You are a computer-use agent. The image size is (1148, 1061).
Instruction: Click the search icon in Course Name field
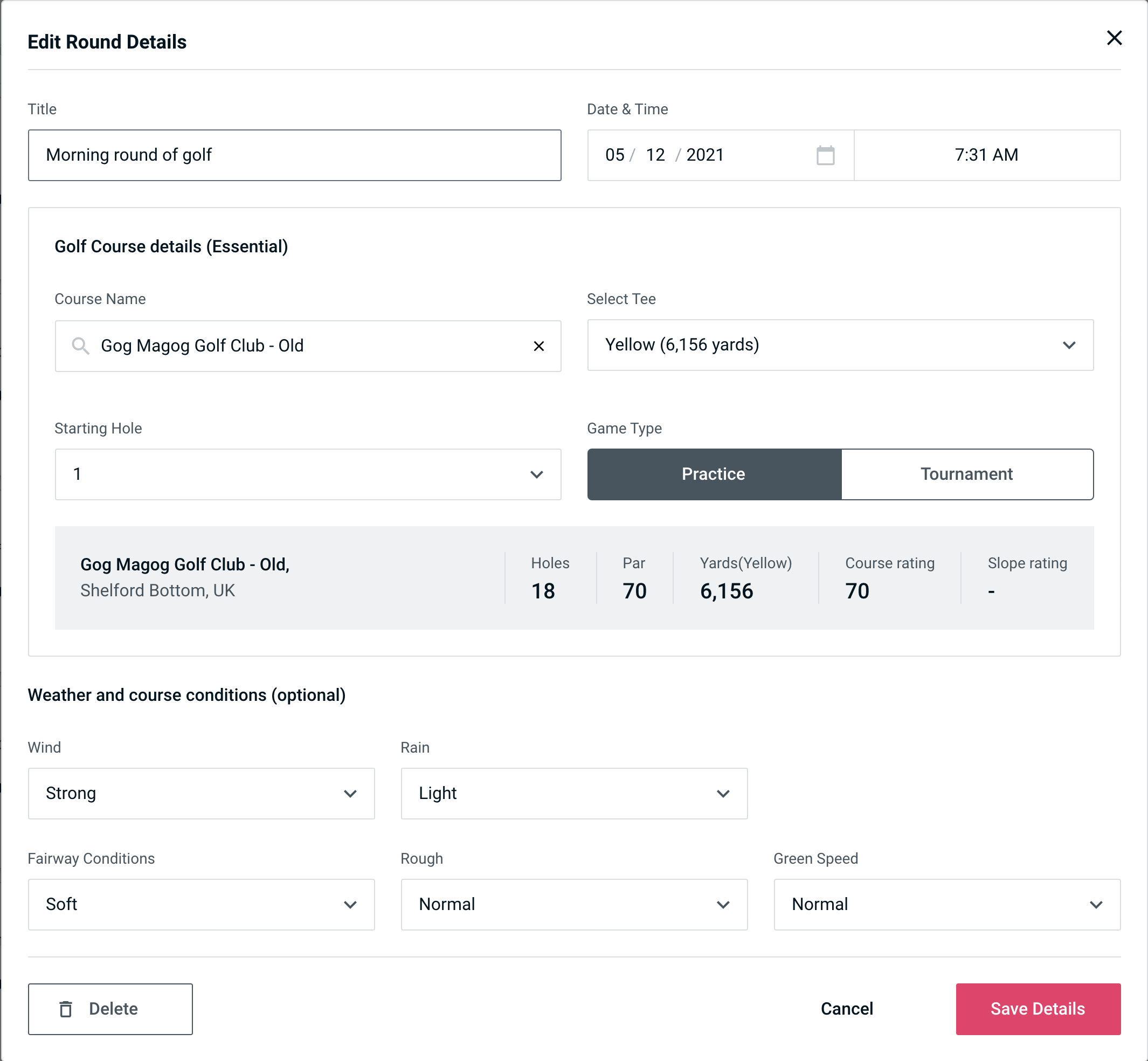[x=80, y=346]
